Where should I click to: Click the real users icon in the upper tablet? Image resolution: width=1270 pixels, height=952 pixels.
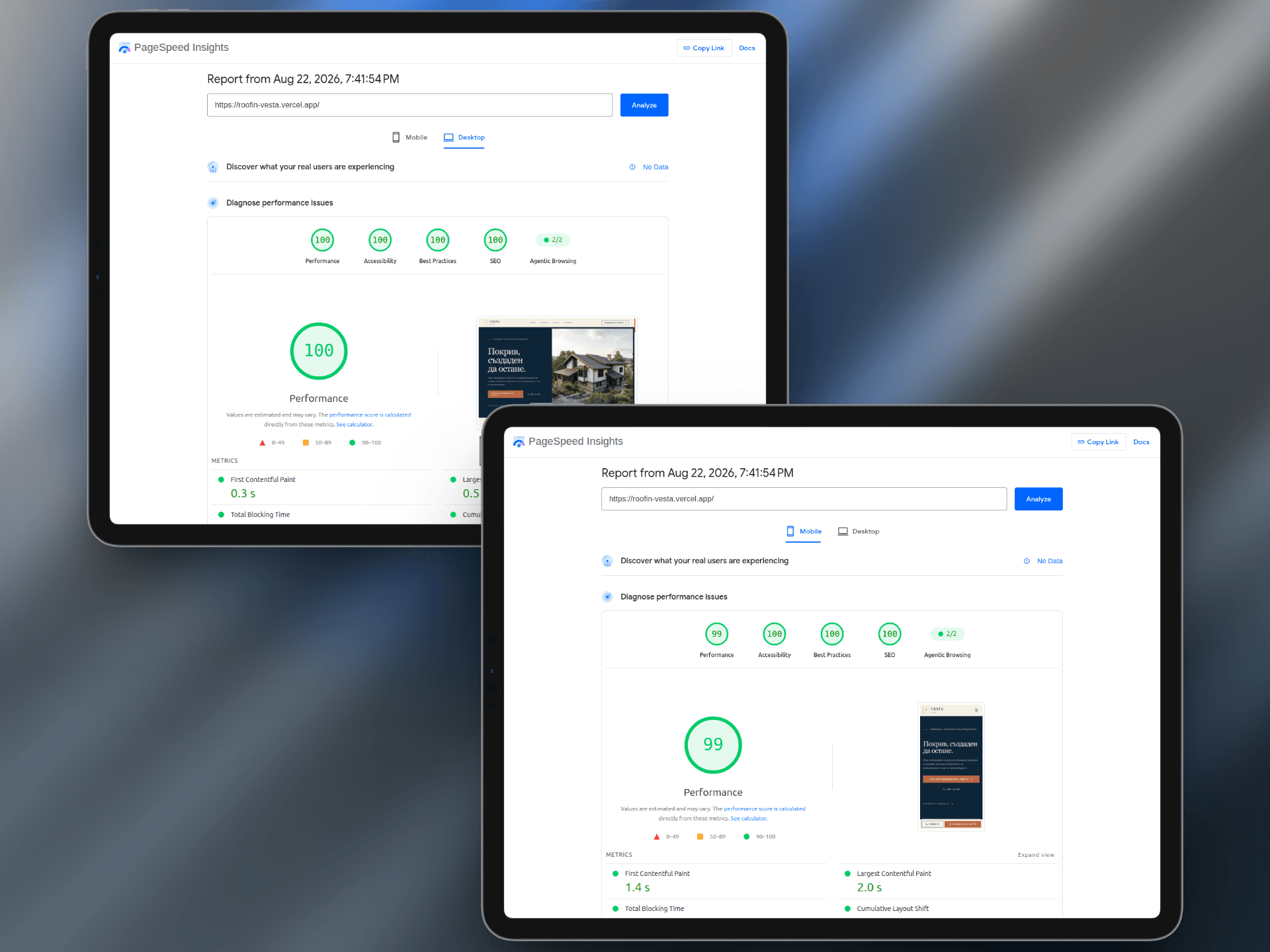pyautogui.click(x=213, y=167)
